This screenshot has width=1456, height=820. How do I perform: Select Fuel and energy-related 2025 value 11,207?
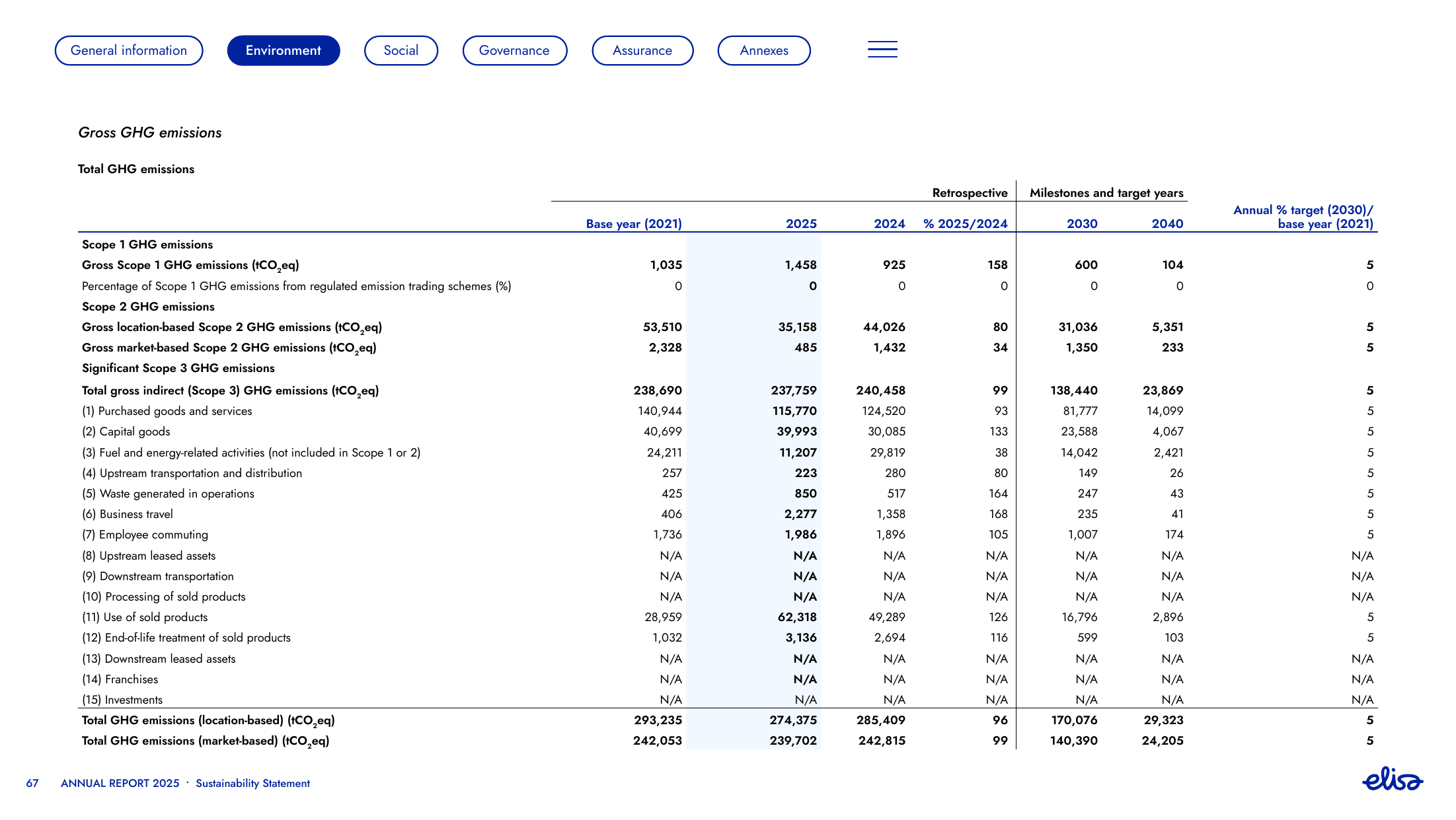coord(798,453)
